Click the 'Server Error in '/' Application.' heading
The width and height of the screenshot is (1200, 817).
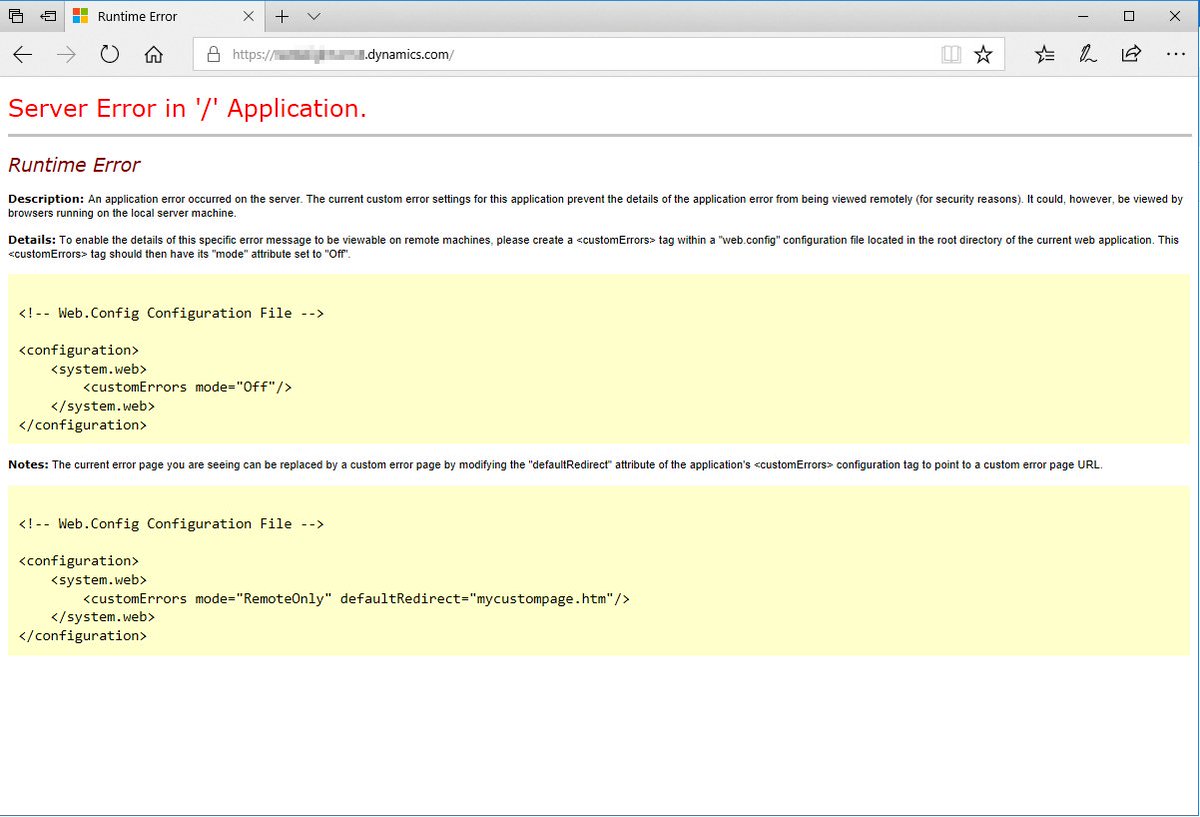[x=188, y=108]
